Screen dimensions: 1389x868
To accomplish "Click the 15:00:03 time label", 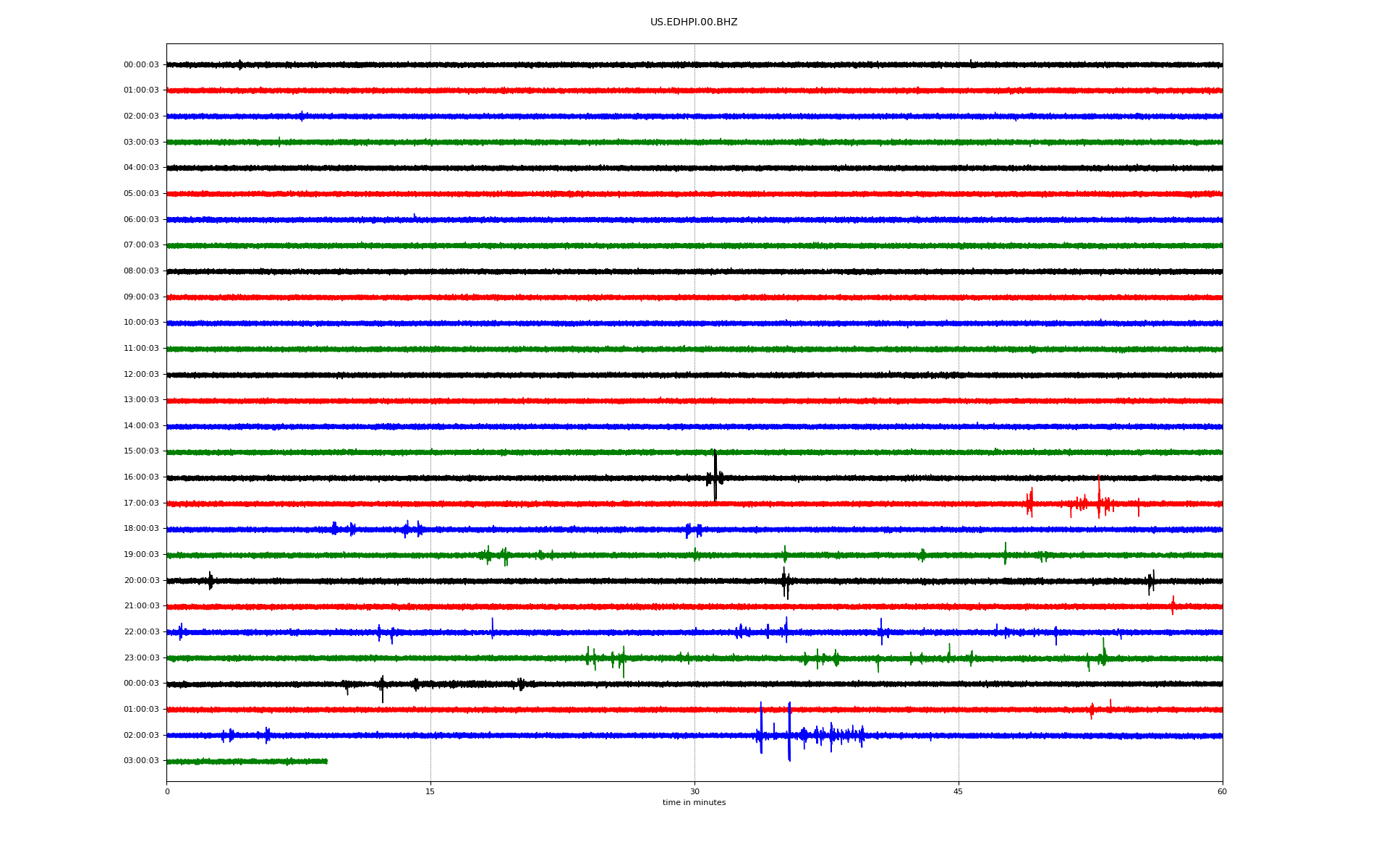I will [141, 451].
